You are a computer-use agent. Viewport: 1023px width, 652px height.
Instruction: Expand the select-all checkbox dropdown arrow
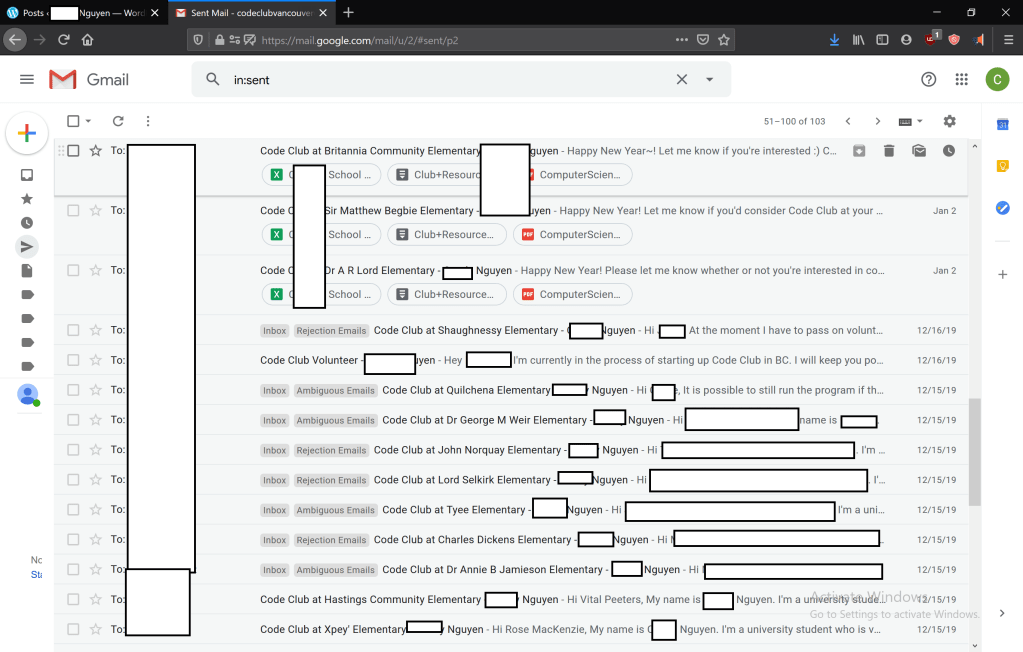click(89, 122)
